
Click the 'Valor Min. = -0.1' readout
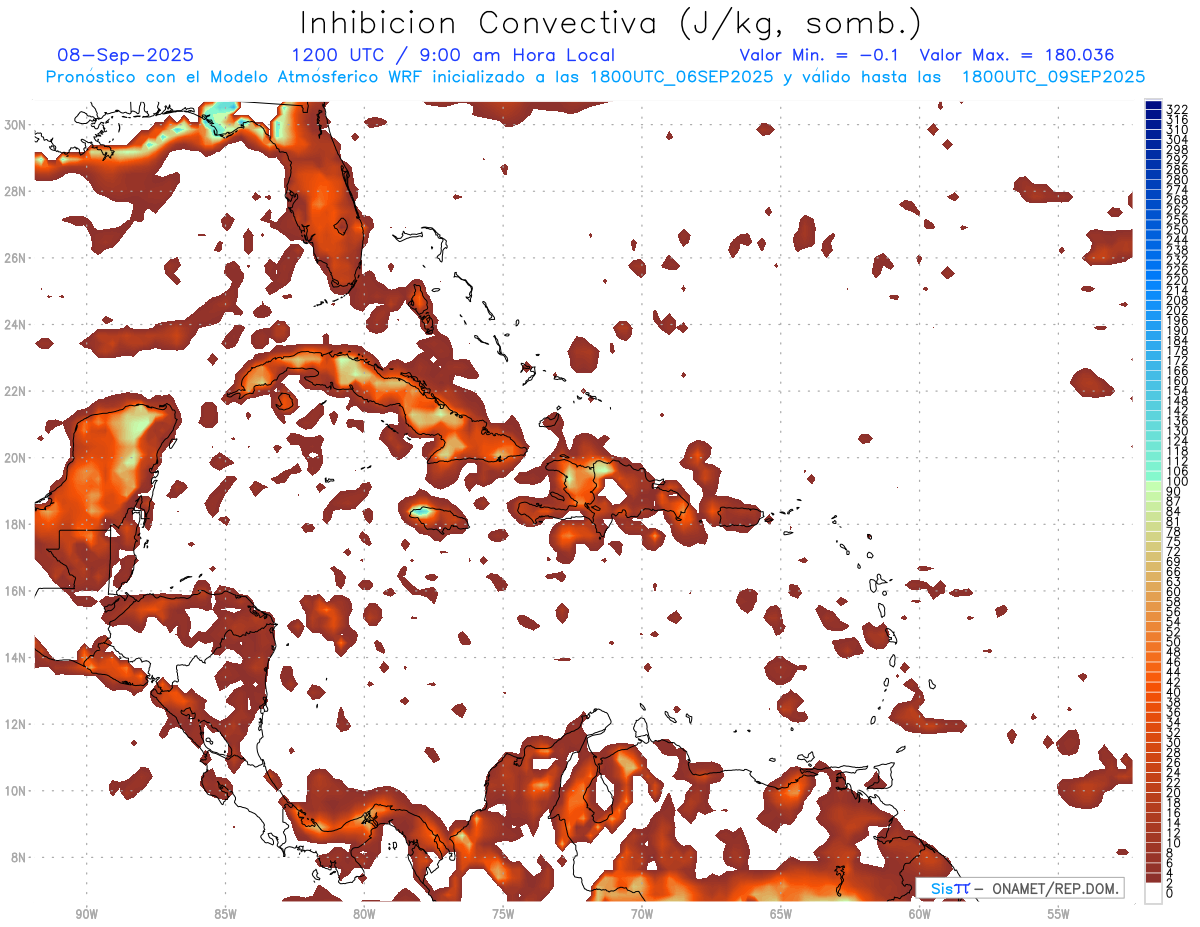tap(822, 55)
